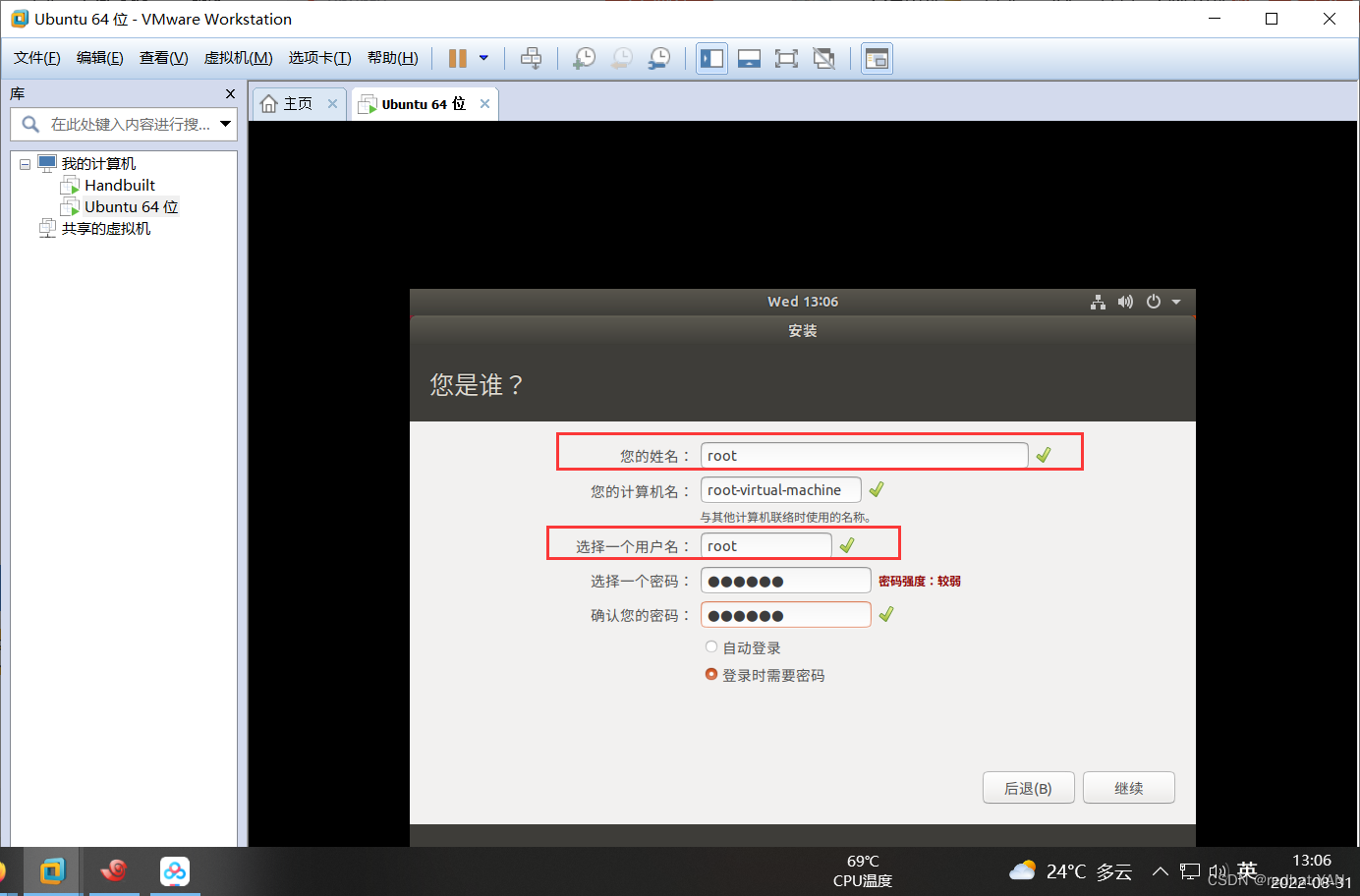The width and height of the screenshot is (1360, 896).
Task: Open the power options dropdown arrow
Action: (x=483, y=58)
